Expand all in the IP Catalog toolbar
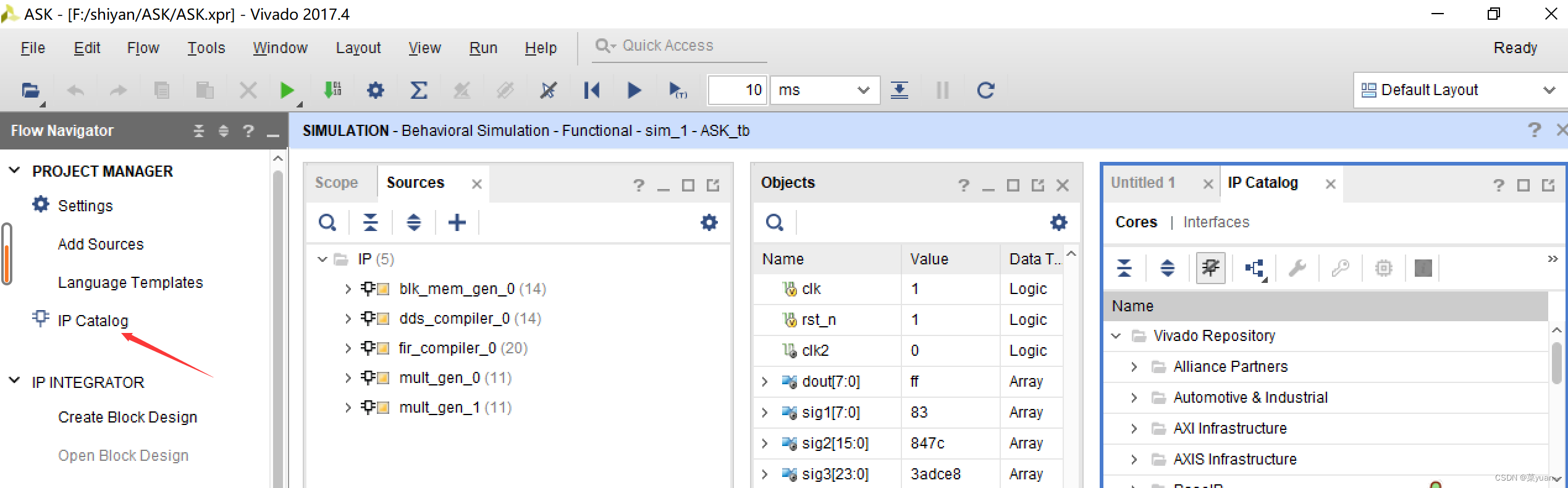 pos(1168,268)
